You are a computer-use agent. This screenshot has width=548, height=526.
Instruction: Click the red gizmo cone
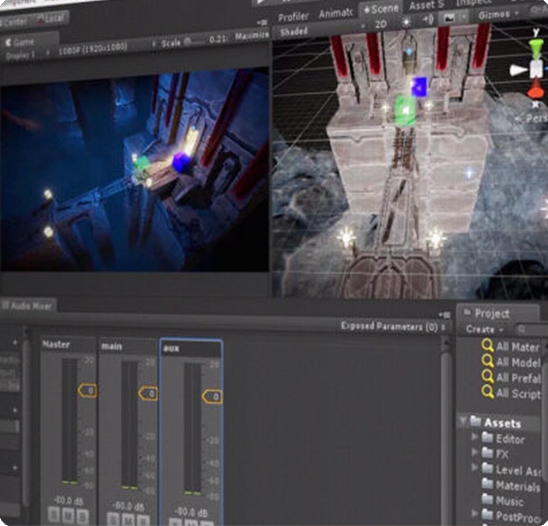pos(535,90)
